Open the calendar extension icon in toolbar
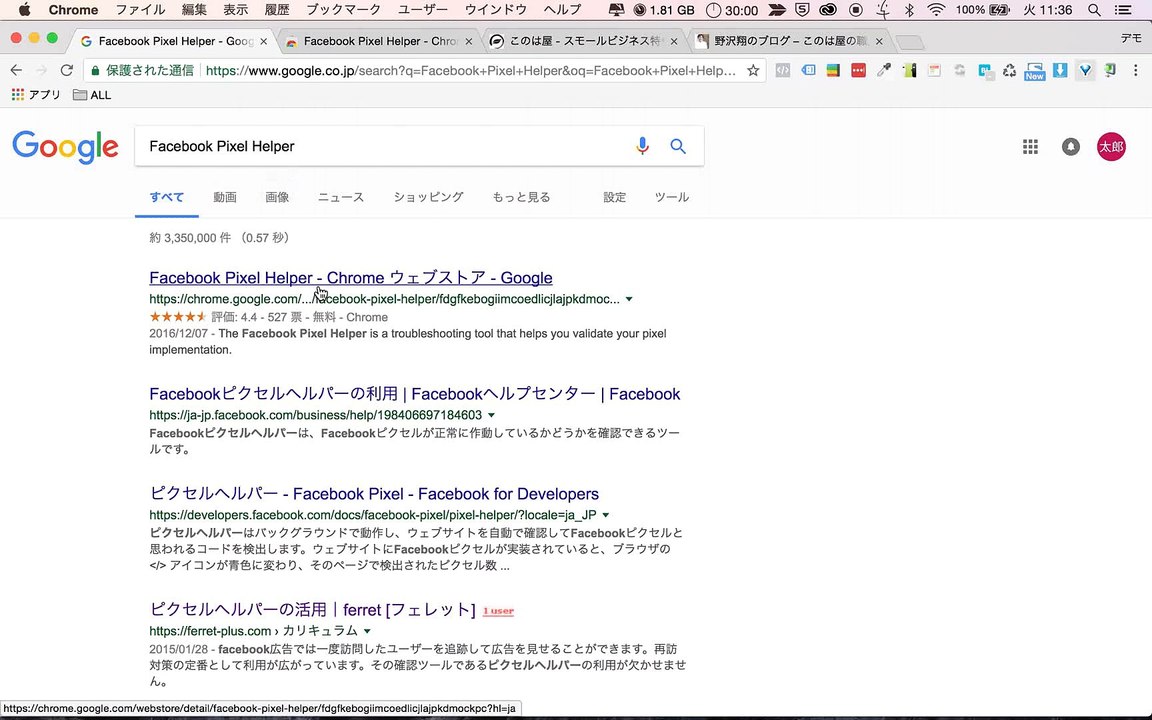 [x=935, y=71]
